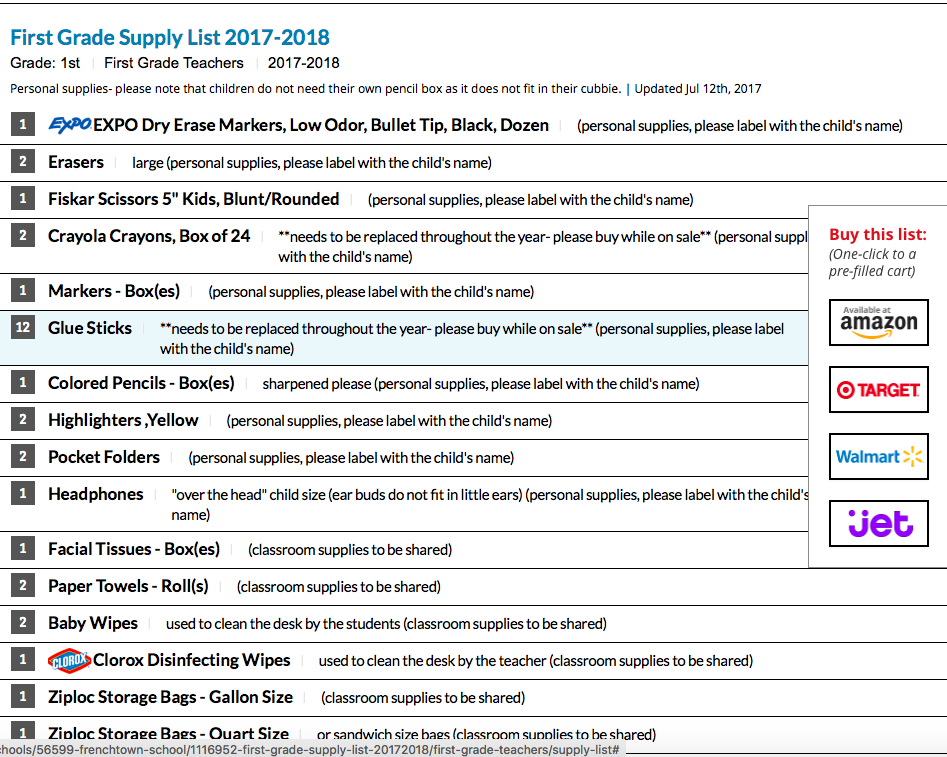The width and height of the screenshot is (947, 757).
Task: Click the 'Grade: 1st' label
Action: (45, 63)
